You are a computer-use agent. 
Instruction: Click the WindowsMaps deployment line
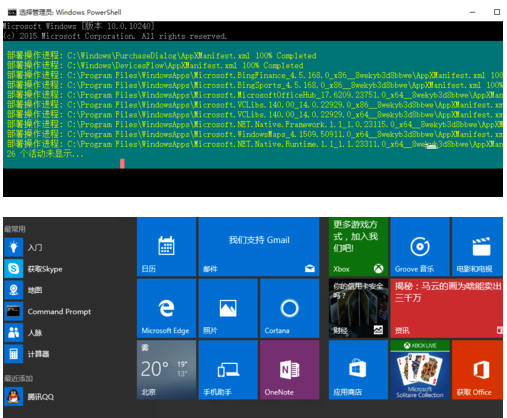pos(255,134)
